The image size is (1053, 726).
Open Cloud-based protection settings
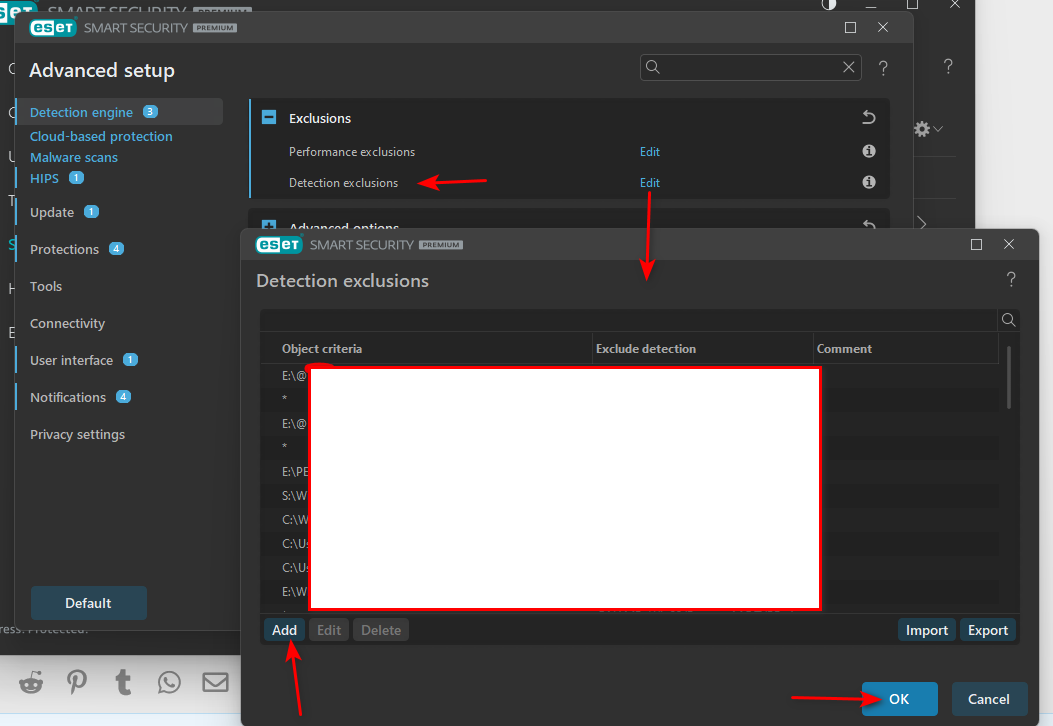point(101,136)
